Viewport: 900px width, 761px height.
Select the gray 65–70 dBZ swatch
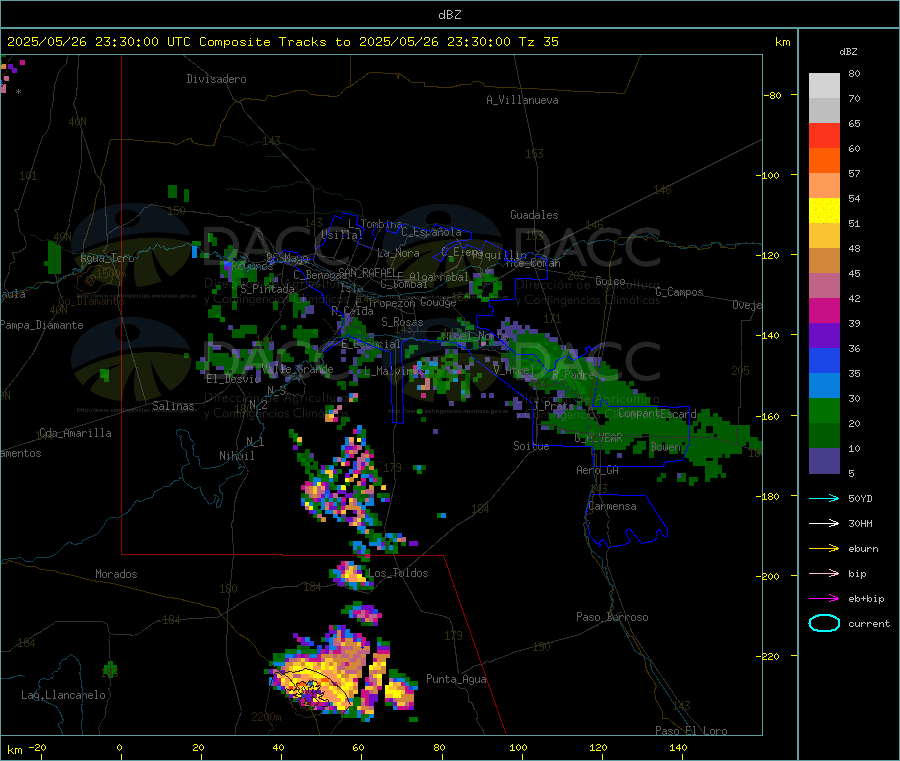(x=824, y=111)
